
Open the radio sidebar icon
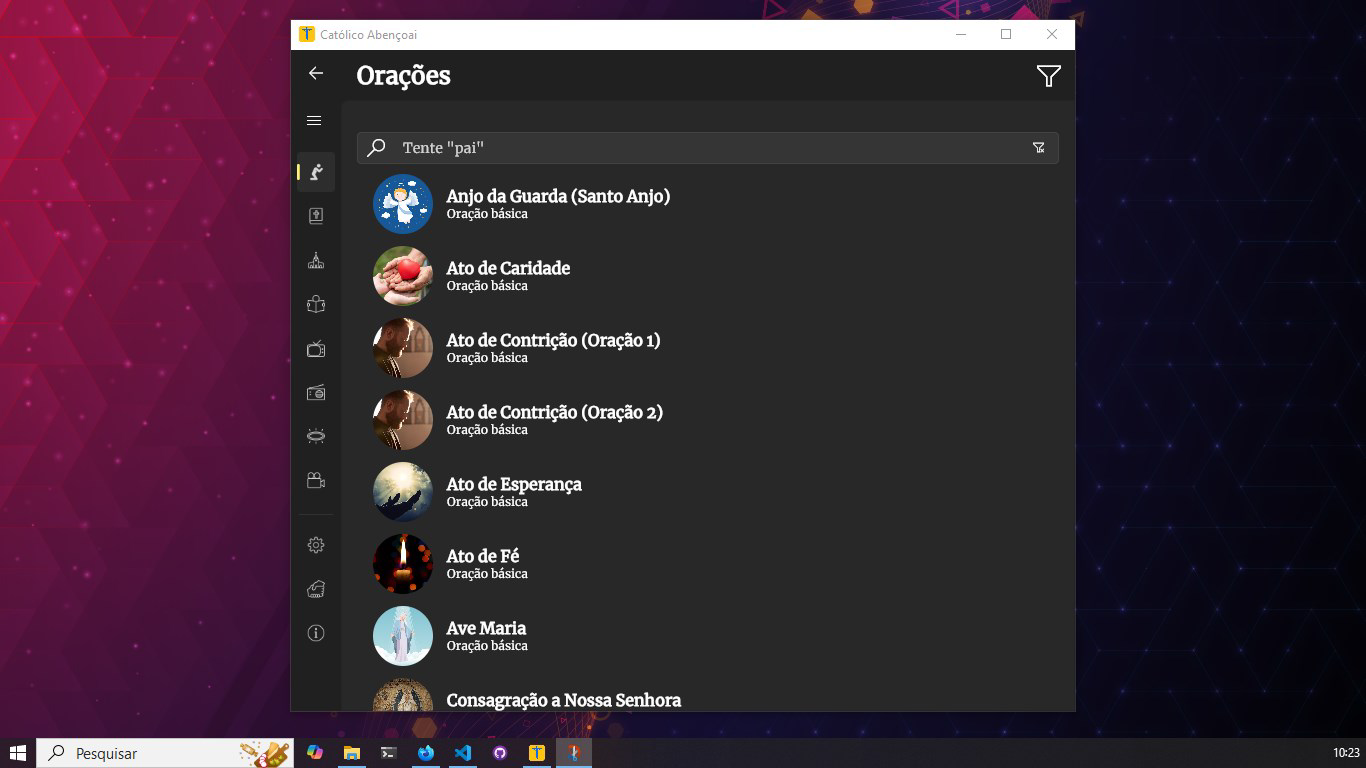point(316,392)
